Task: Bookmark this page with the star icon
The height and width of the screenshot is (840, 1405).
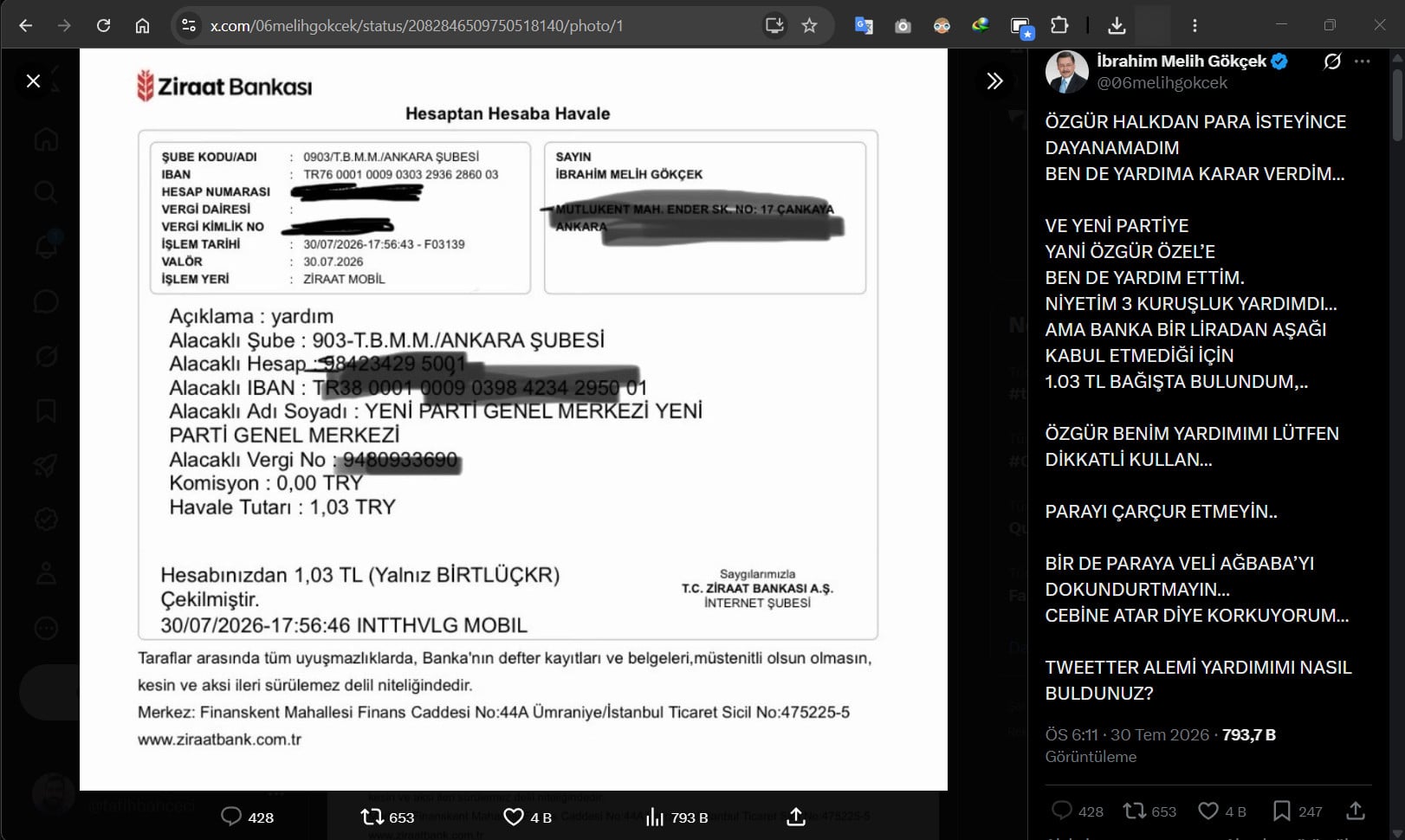Action: (x=809, y=26)
